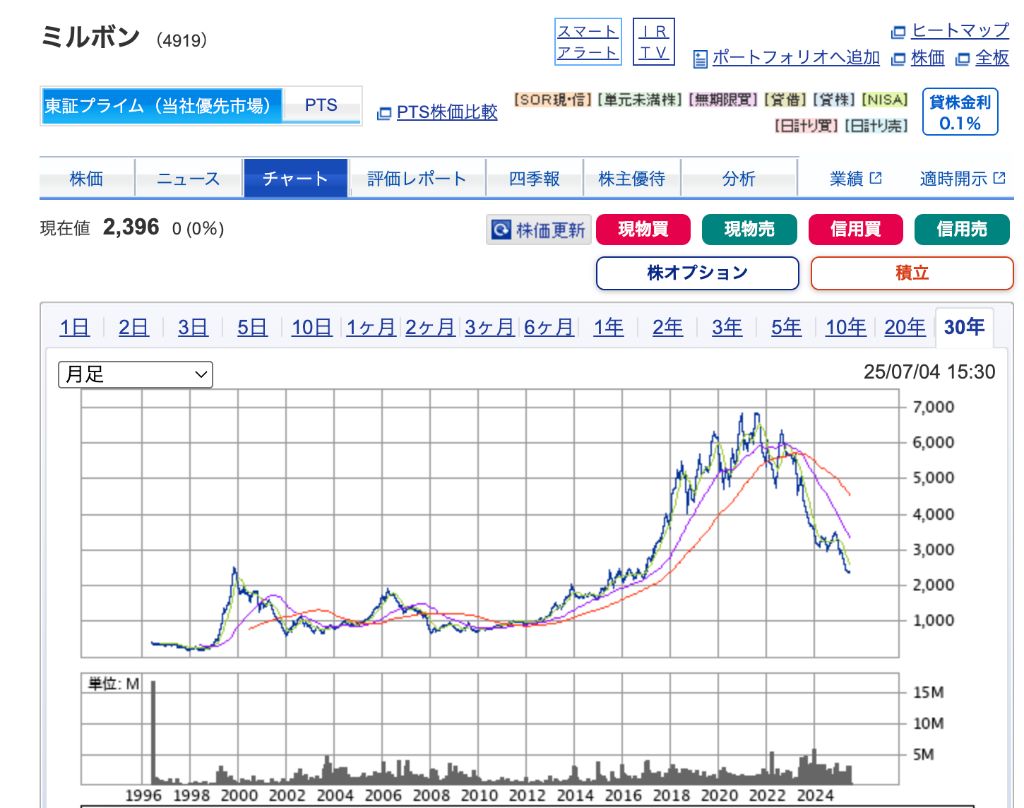Select the 5年 chart range

[786, 327]
